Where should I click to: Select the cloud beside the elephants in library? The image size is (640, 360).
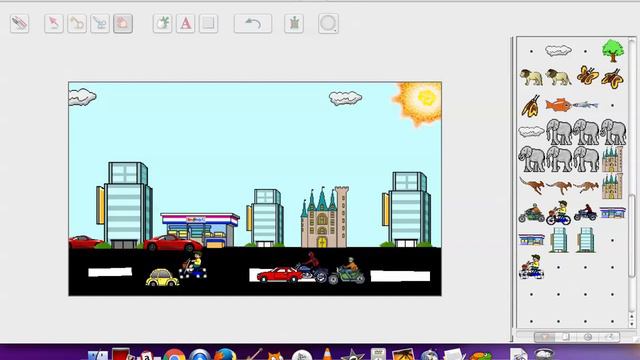531,131
